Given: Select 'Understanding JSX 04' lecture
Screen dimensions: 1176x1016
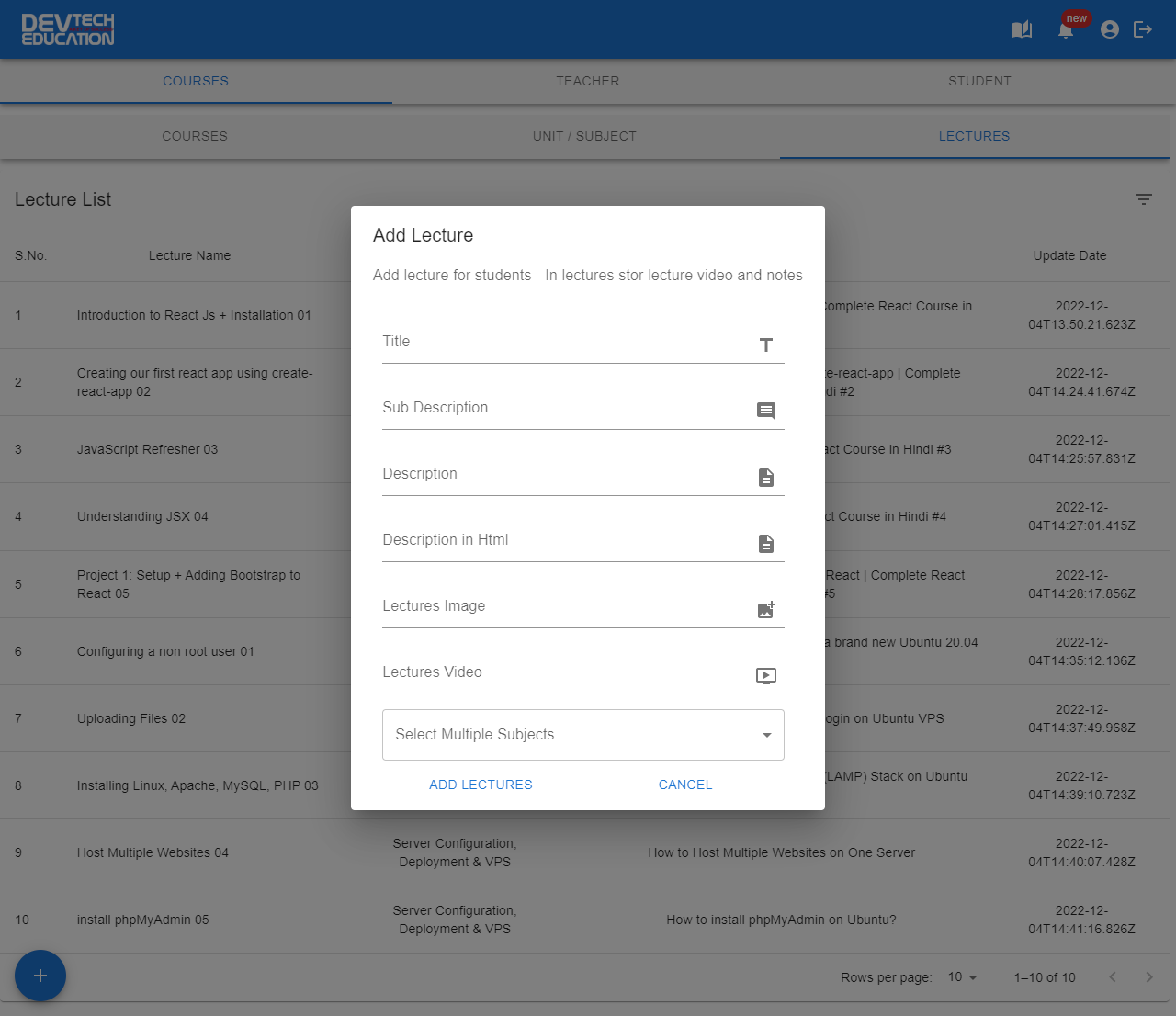Looking at the screenshot, I should point(142,516).
